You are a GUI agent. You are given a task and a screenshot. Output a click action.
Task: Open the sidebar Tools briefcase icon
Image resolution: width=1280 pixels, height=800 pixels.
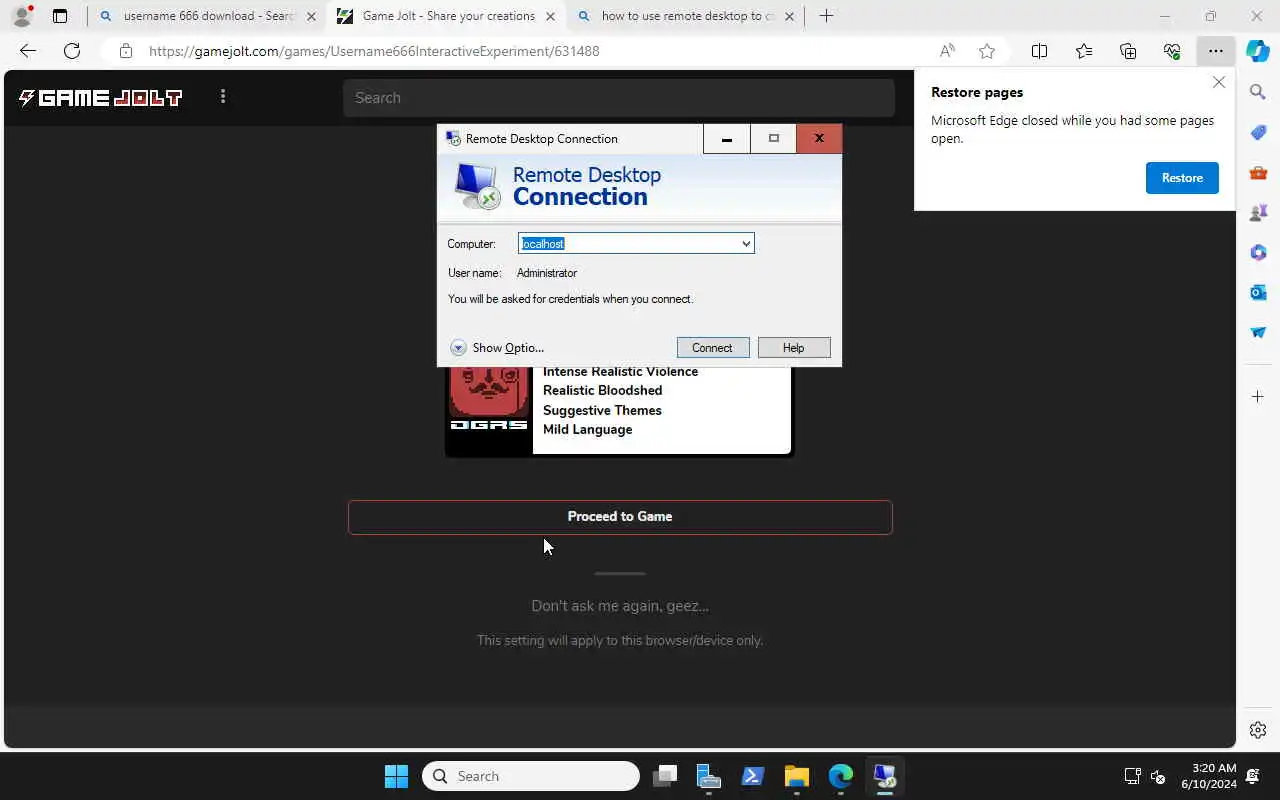coord(1258,172)
